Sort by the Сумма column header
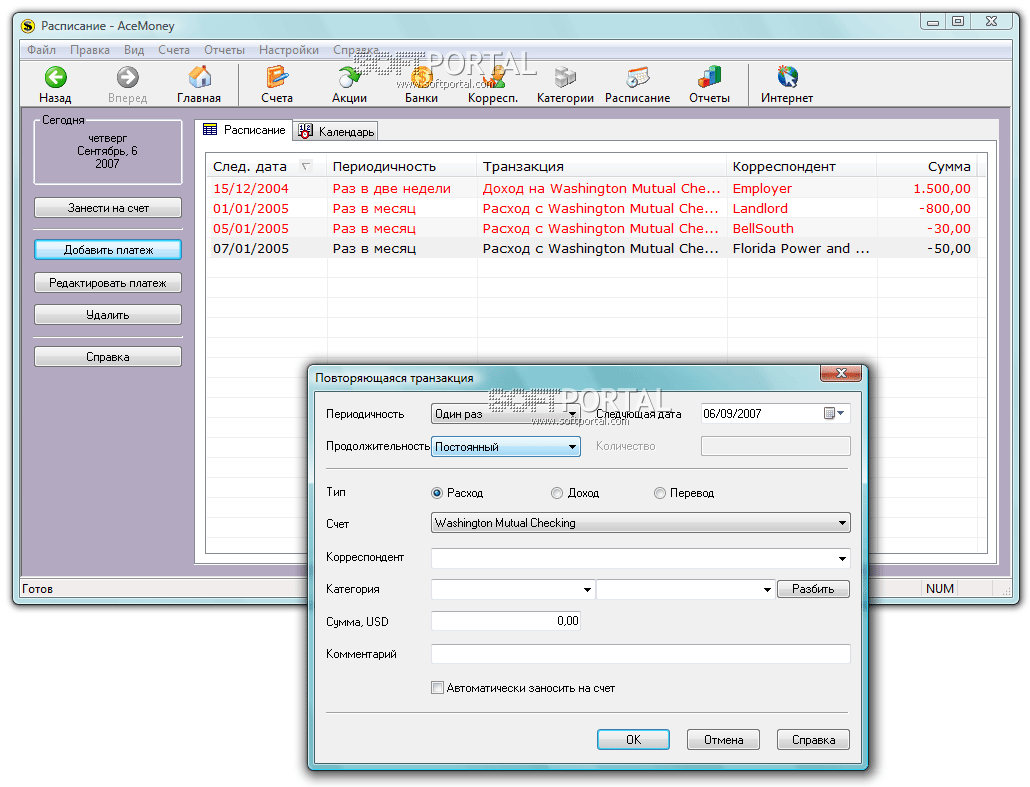This screenshot has width=1030, height=787. click(926, 166)
